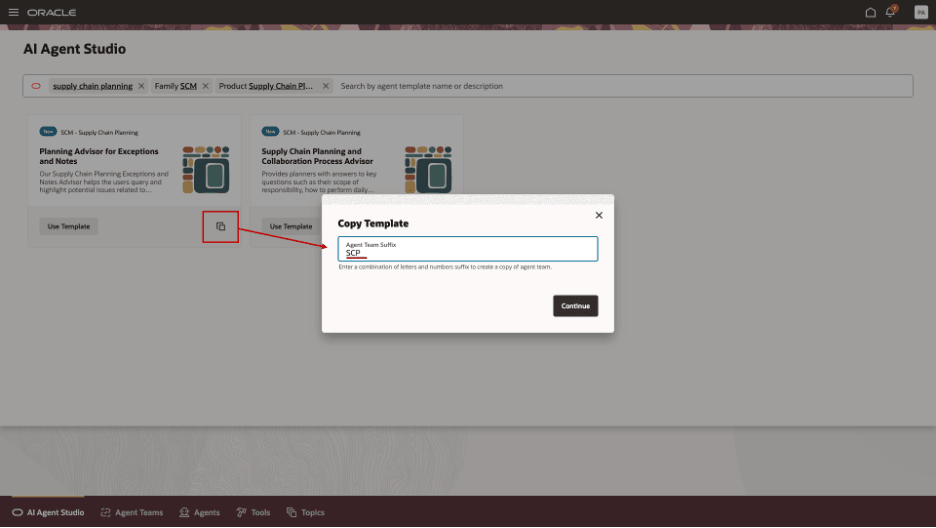Click the Oracle logo
Screen dimensions: 936x528
click(x=51, y=13)
